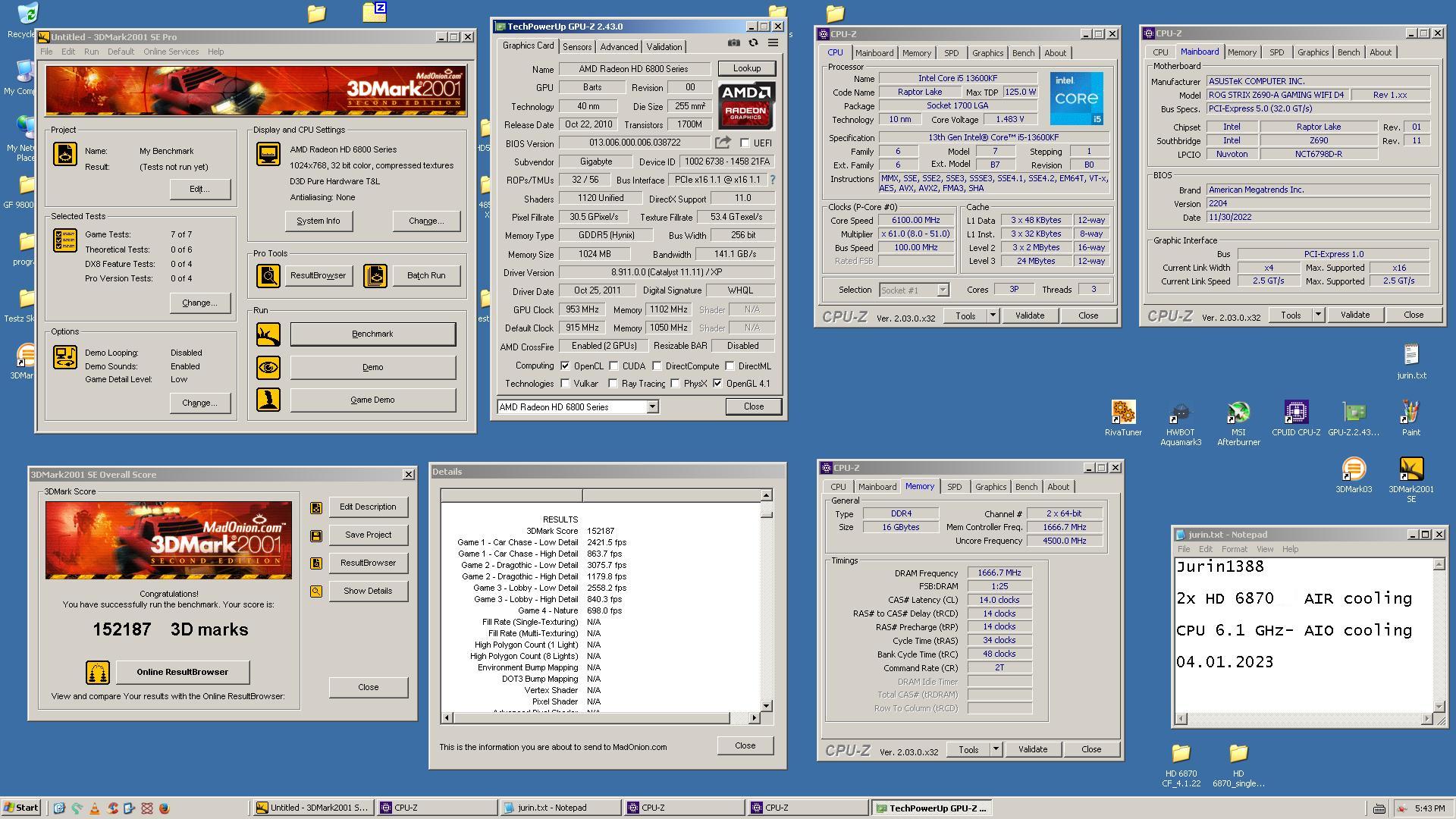Image resolution: width=1456 pixels, height=819 pixels.
Task: Toggle Vulkan checkbox in GPU-Z
Action: click(x=565, y=384)
